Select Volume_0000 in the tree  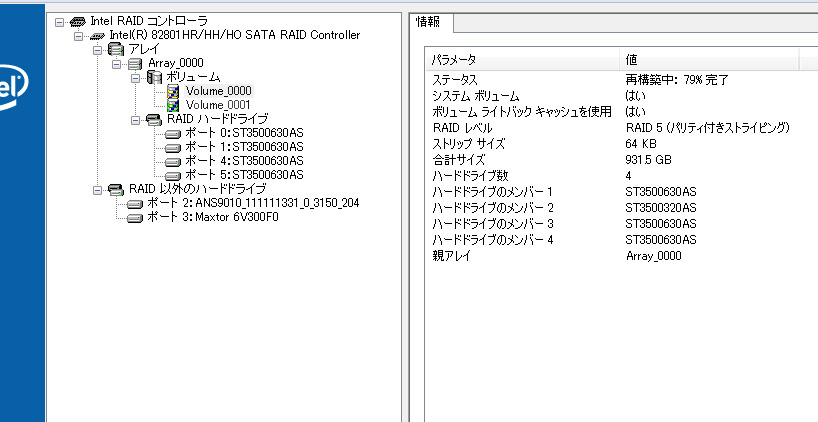219,91
